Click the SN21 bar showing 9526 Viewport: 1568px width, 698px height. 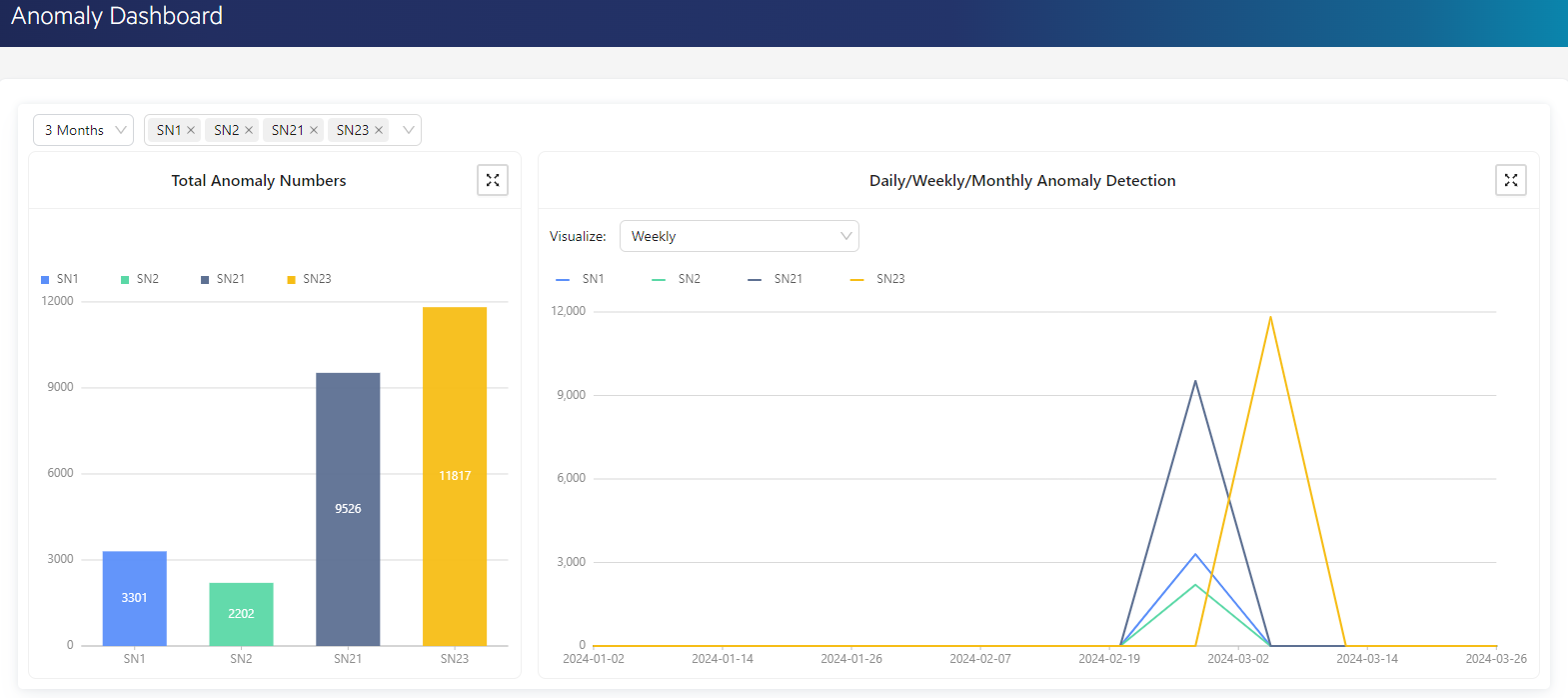point(348,509)
